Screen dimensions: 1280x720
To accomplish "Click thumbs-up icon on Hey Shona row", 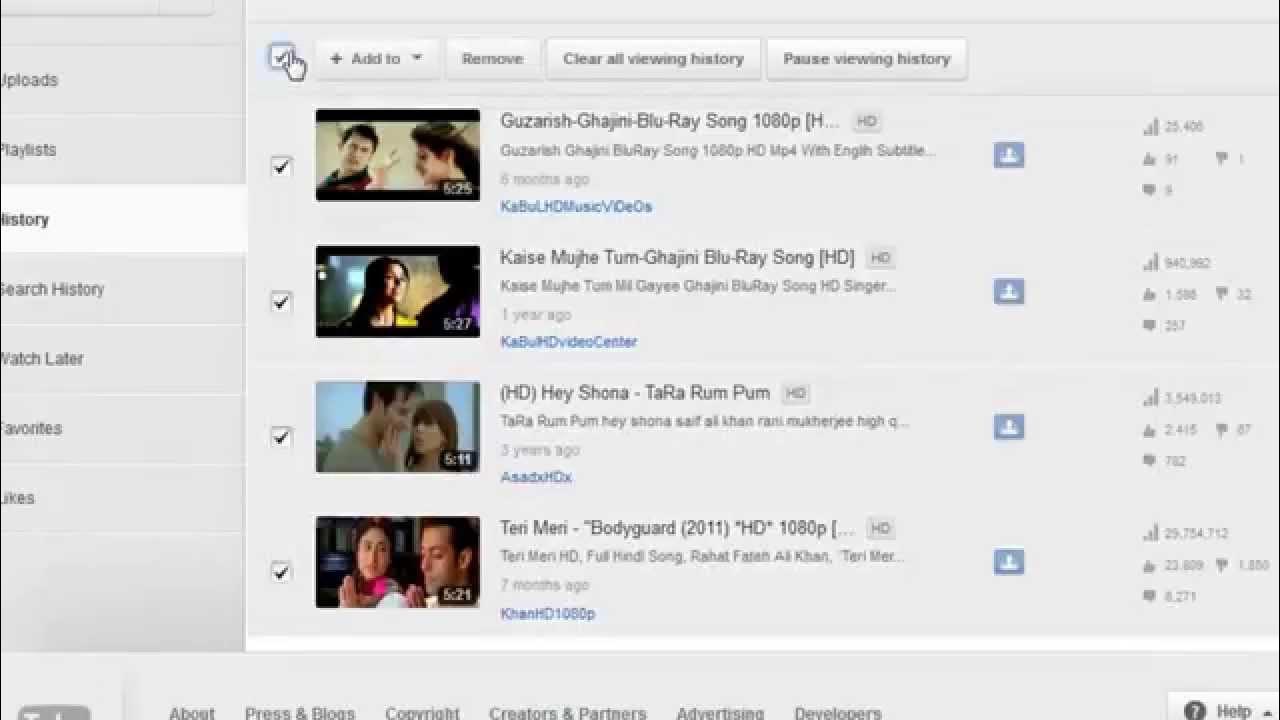I will pos(1150,430).
